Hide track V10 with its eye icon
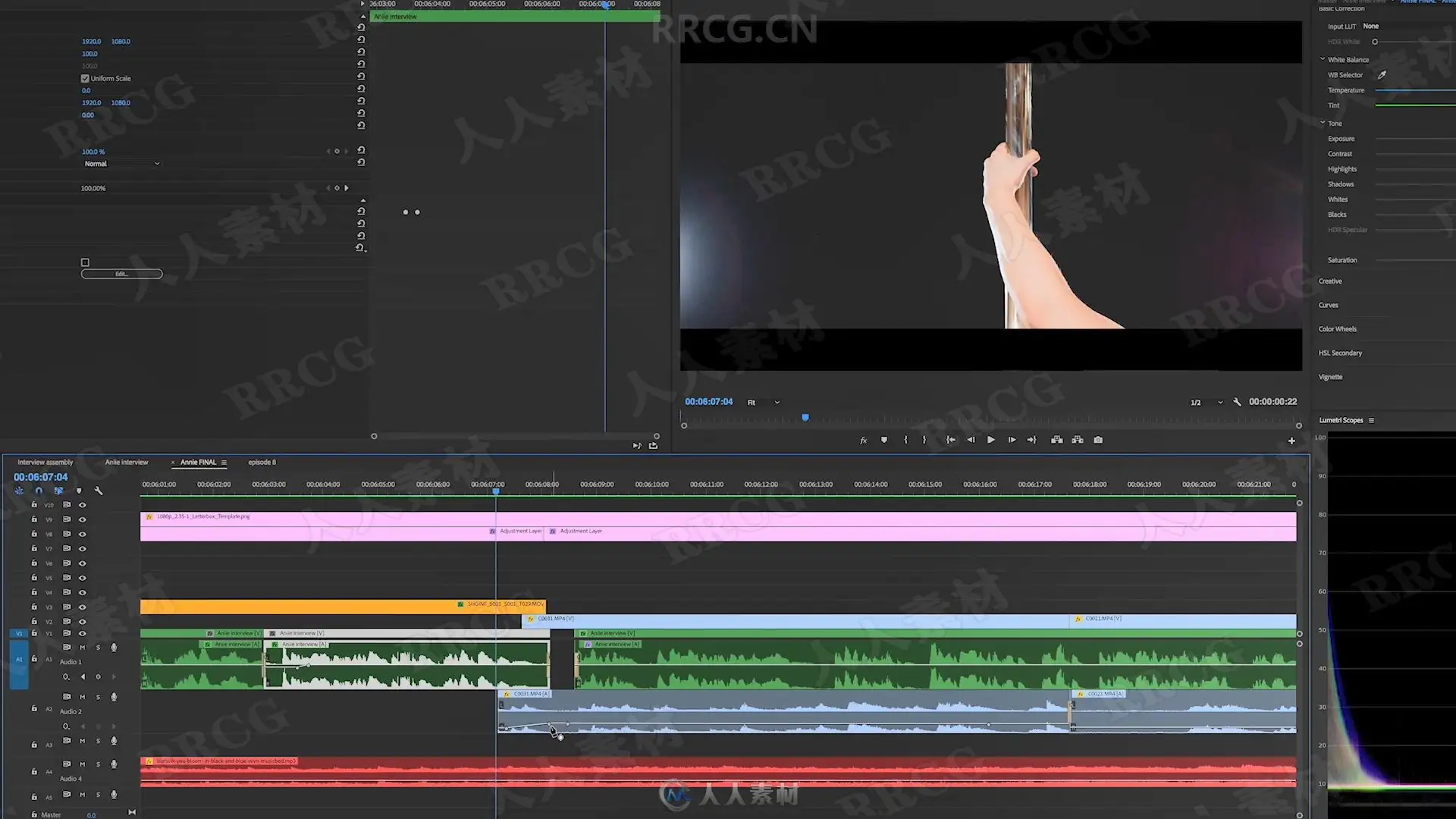 (83, 505)
